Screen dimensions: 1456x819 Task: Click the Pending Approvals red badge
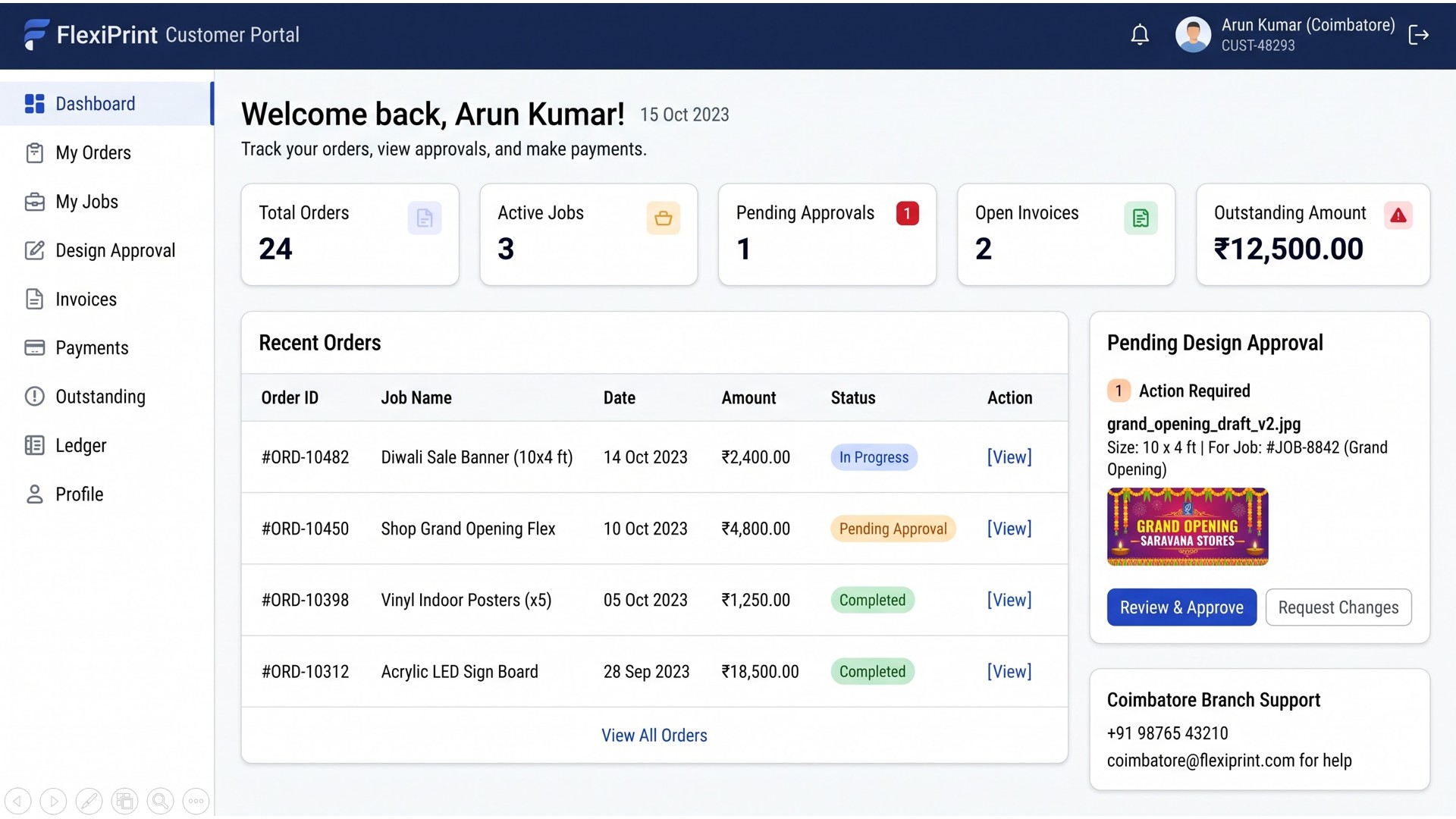tap(907, 214)
